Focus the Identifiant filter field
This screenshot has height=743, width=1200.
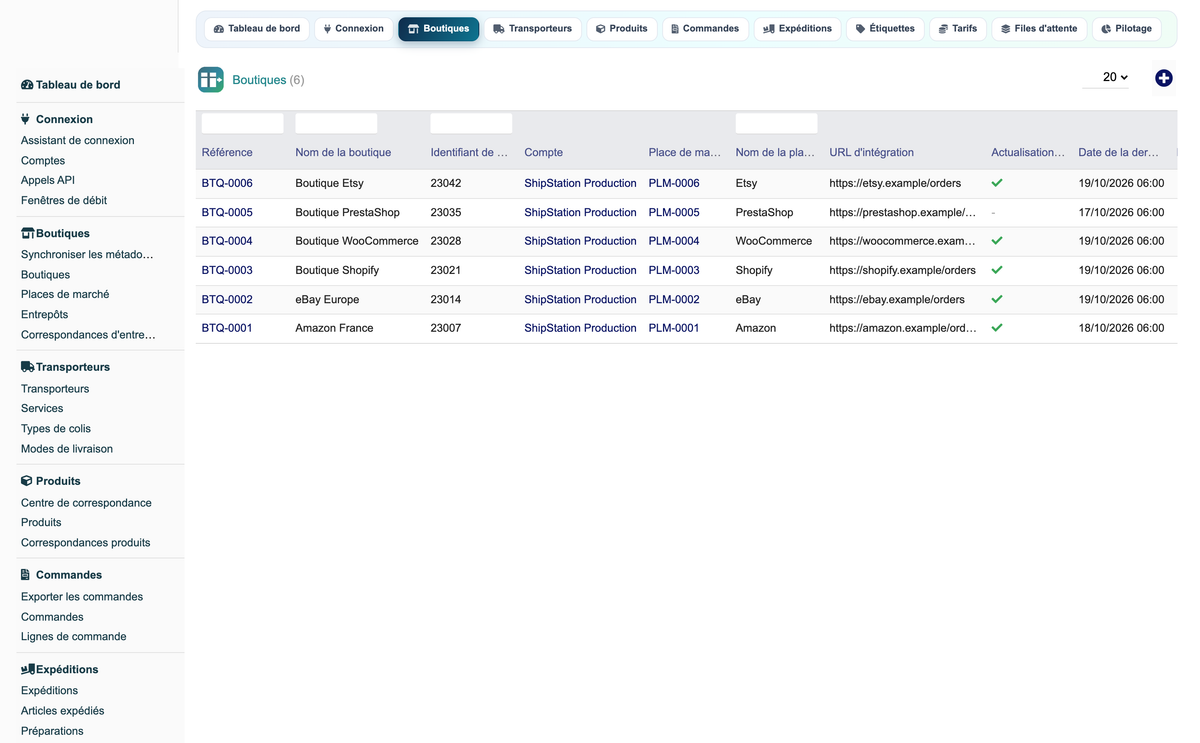coord(472,123)
